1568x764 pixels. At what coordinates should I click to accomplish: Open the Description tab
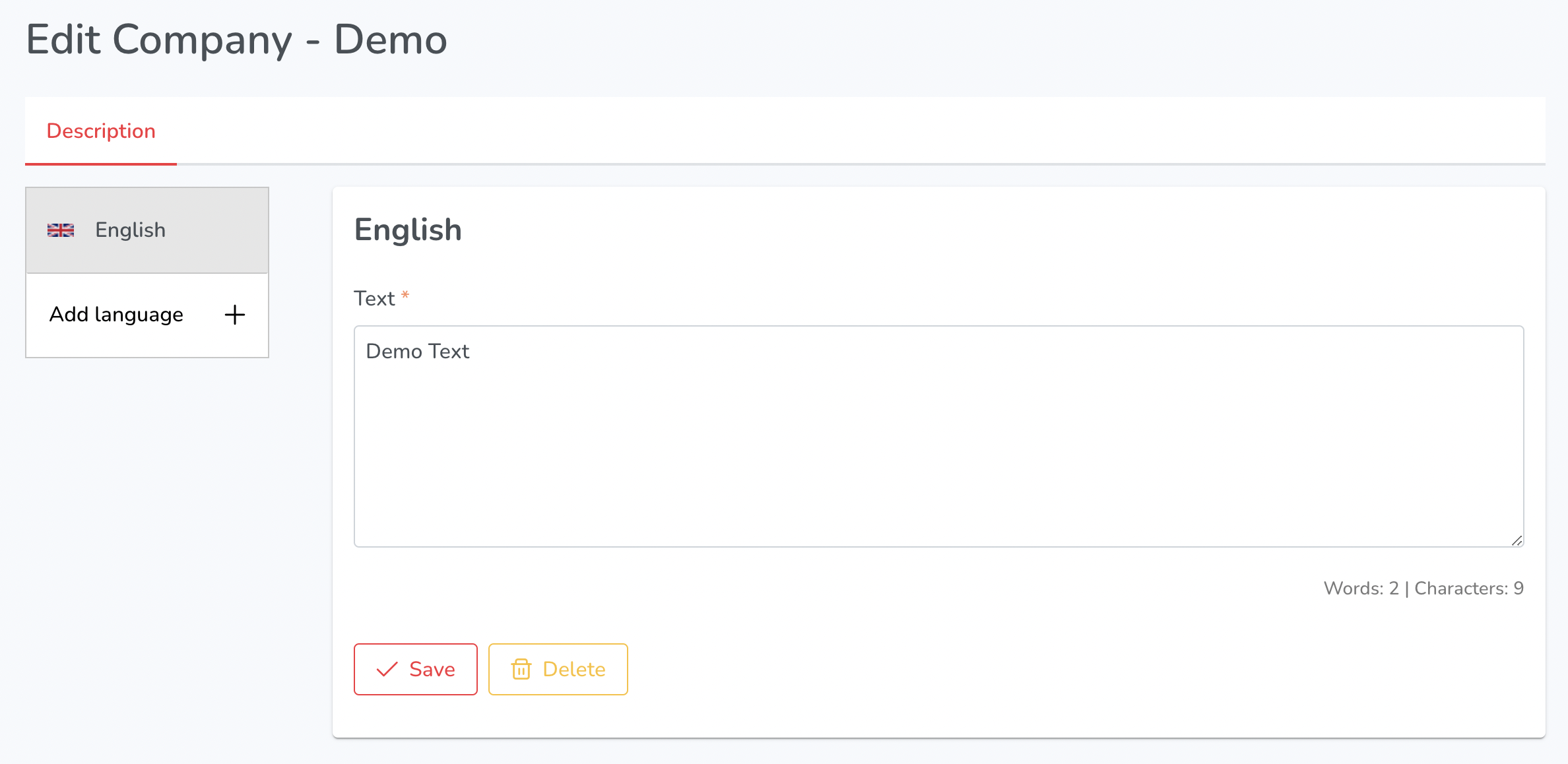click(101, 131)
